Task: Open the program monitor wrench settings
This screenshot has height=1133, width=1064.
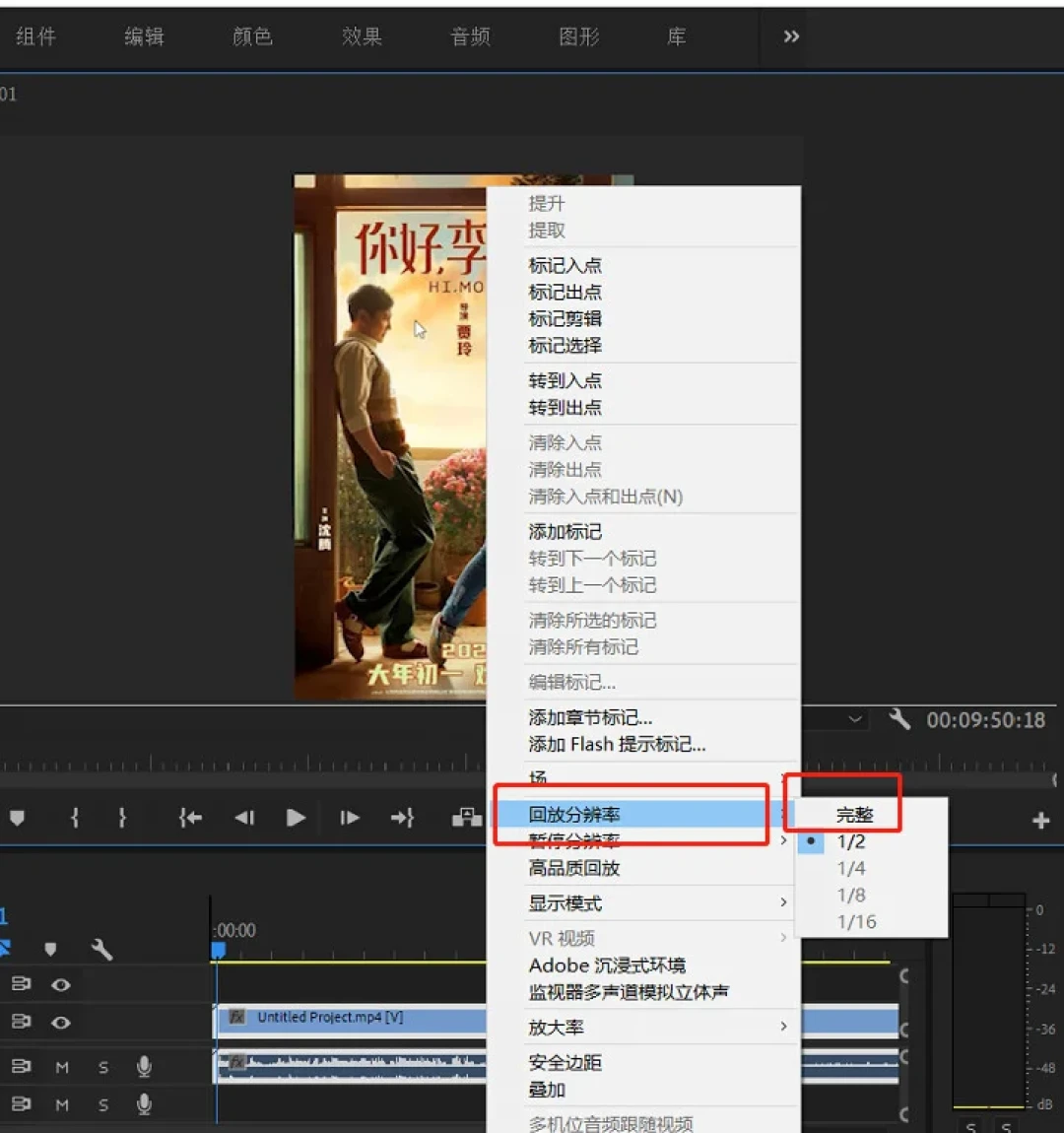Action: click(899, 719)
